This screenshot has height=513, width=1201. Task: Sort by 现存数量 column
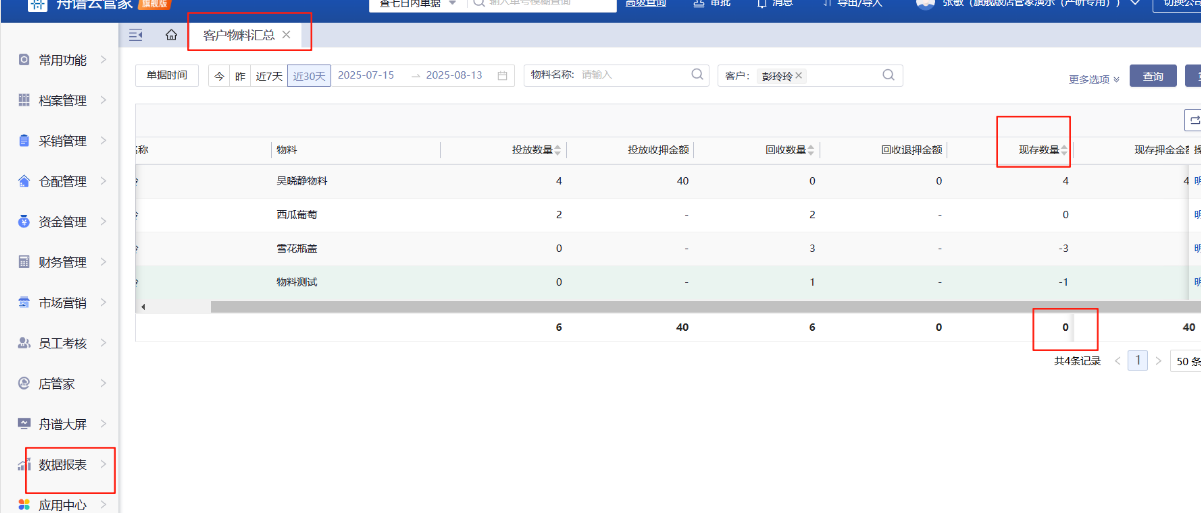[x=1065, y=150]
